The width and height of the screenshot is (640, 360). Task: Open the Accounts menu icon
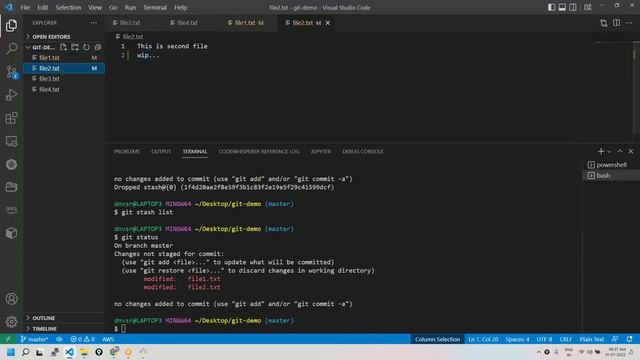(11, 299)
